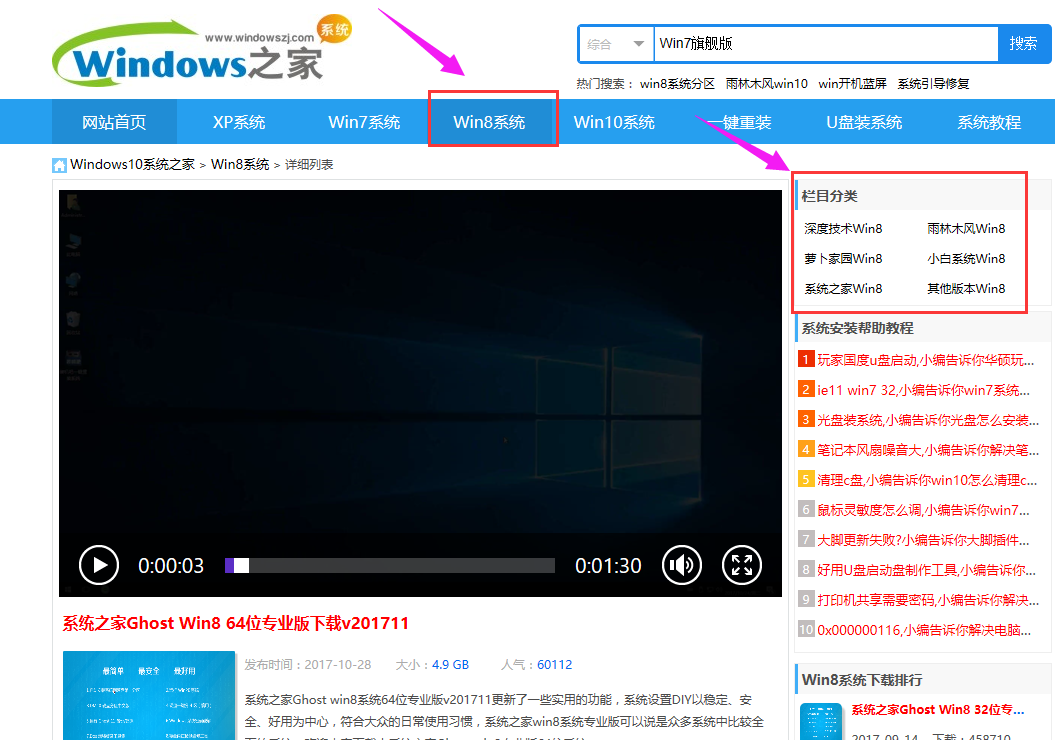1055x740 pixels.
Task: Click the 搜索 search button
Action: tap(1023, 44)
